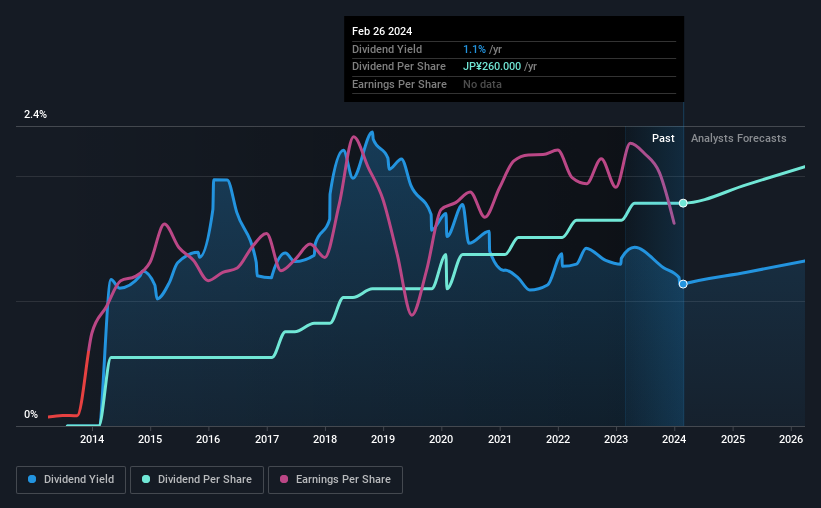Click the 0% y-axis label
Image resolution: width=821 pixels, height=508 pixels.
coord(31,414)
